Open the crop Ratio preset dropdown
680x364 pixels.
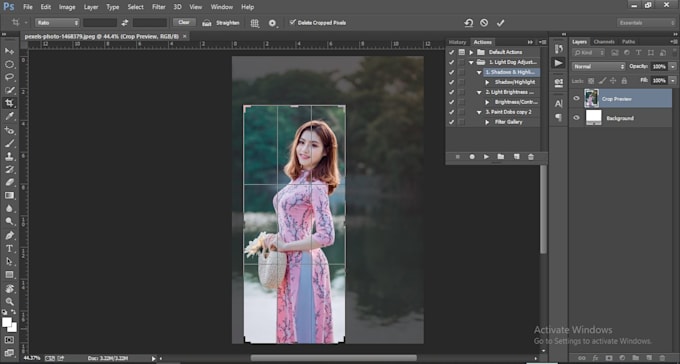point(57,23)
